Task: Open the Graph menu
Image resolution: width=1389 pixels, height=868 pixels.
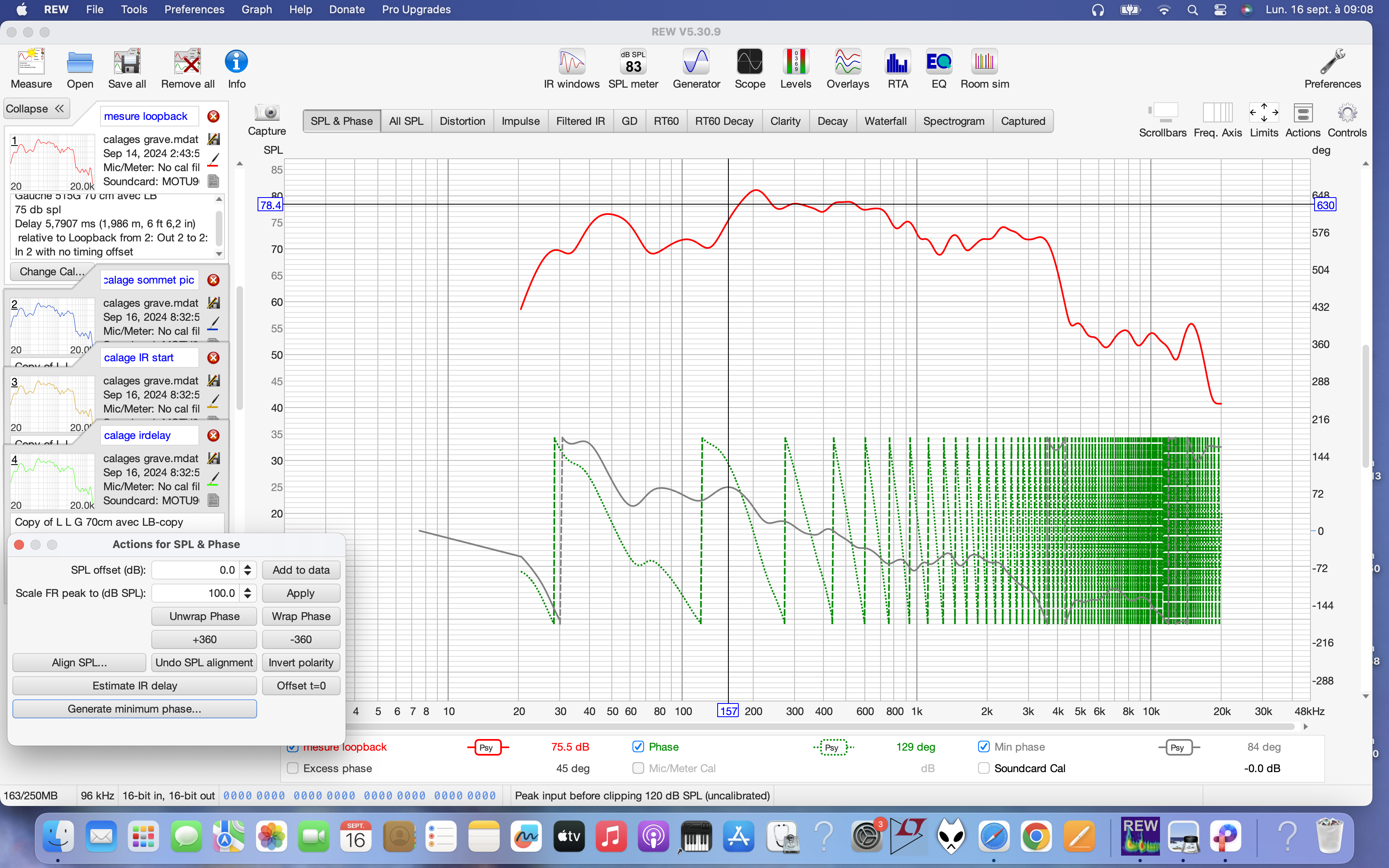Action: click(x=257, y=10)
